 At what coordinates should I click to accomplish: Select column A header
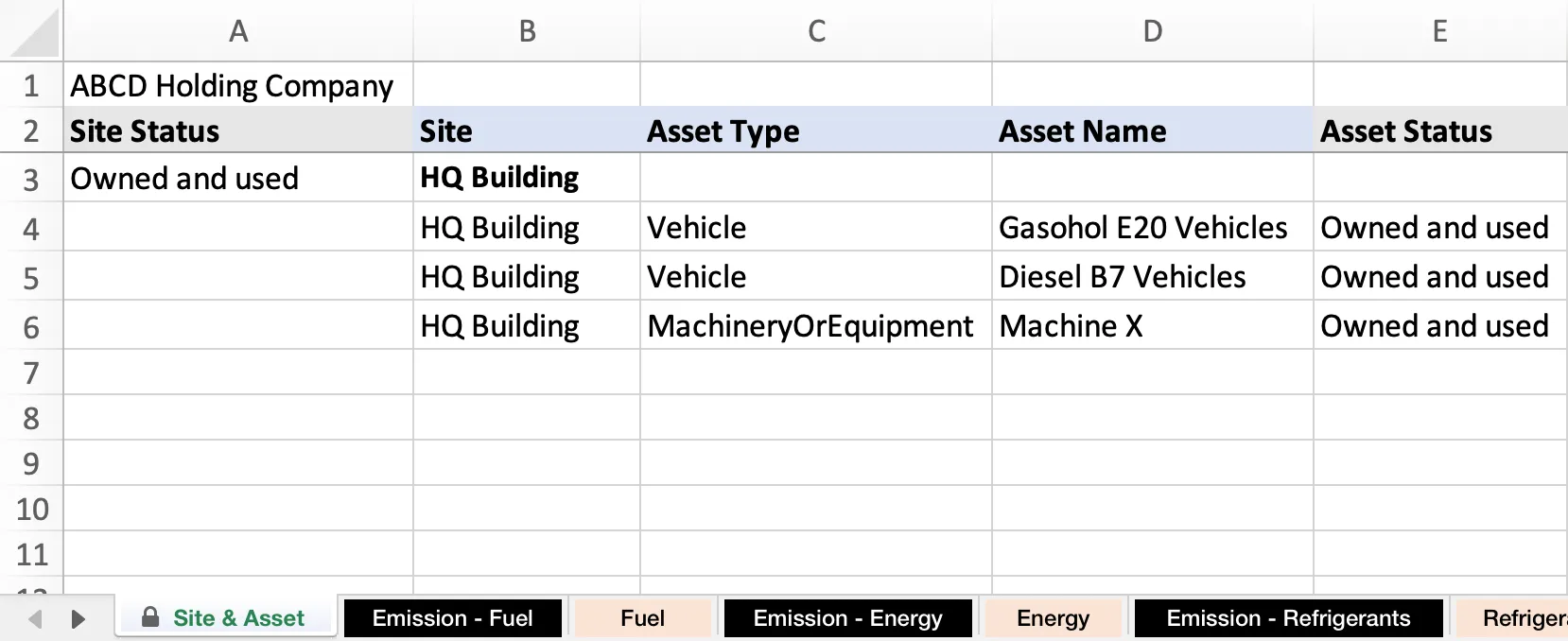[x=238, y=31]
